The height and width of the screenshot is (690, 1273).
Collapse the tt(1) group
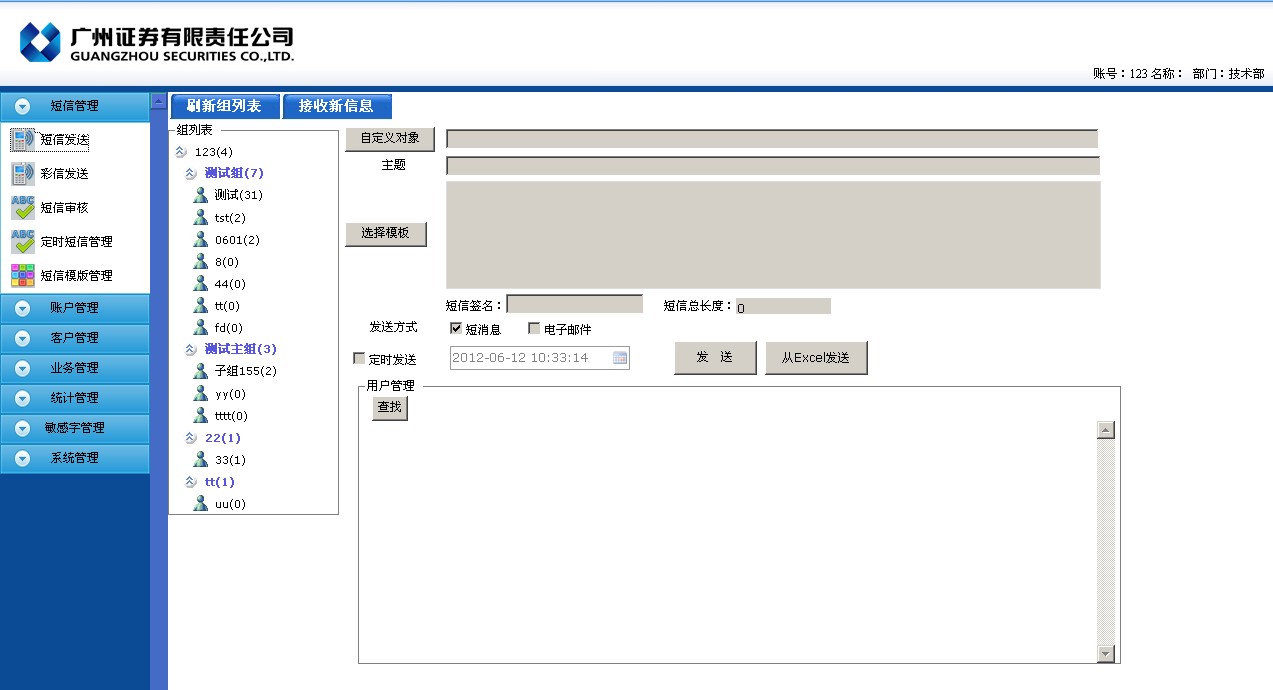point(191,481)
